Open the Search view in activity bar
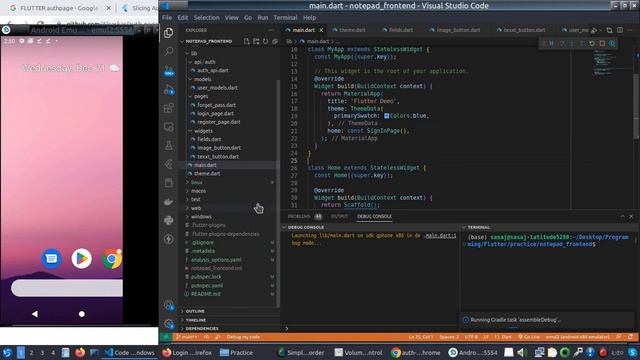This screenshot has height=360, width=640. [169, 51]
